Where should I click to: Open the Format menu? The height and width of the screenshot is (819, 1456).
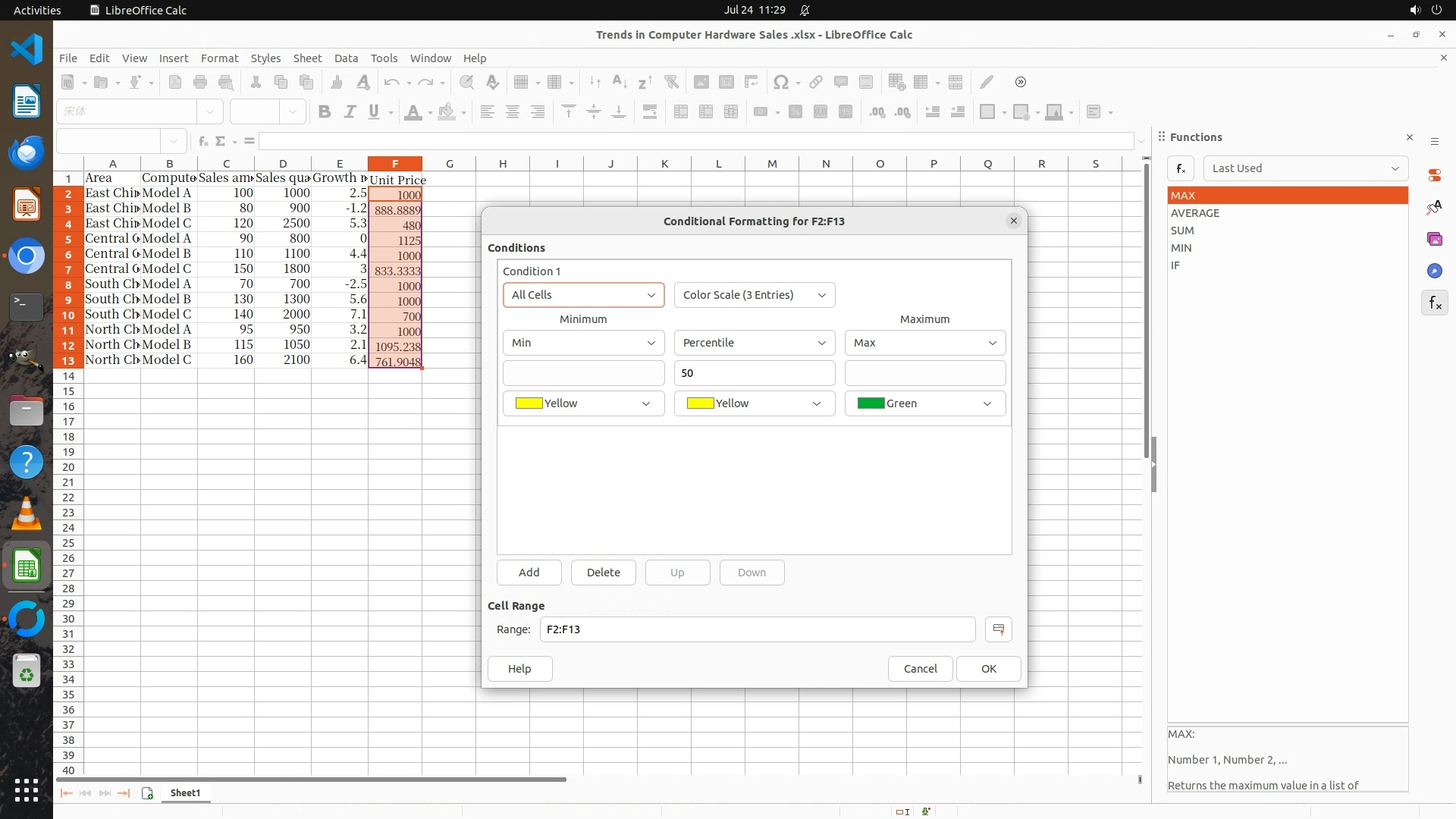pyautogui.click(x=219, y=58)
